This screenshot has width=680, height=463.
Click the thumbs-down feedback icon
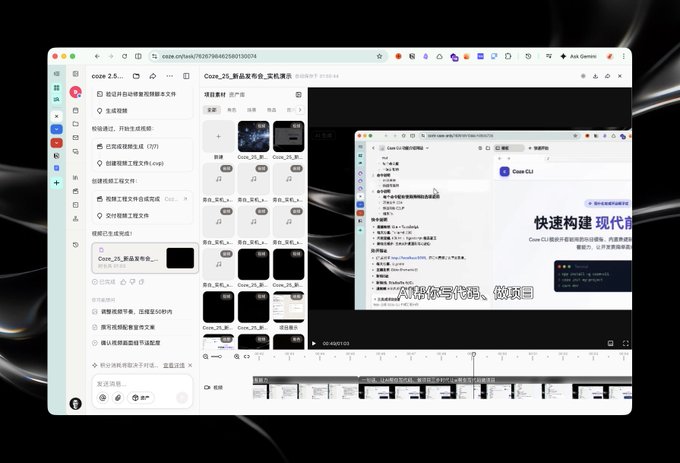tap(132, 282)
